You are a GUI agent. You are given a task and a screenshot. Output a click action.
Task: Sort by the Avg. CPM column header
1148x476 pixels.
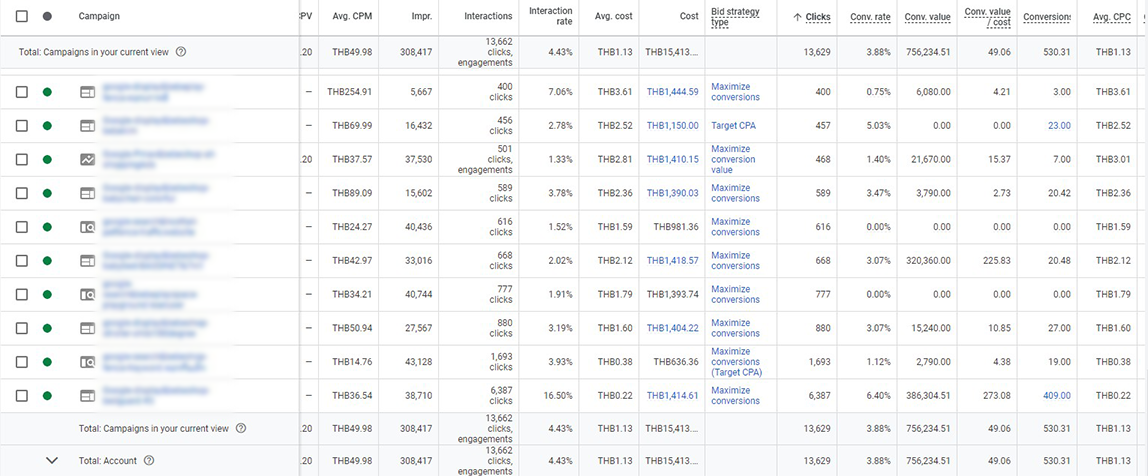click(352, 16)
